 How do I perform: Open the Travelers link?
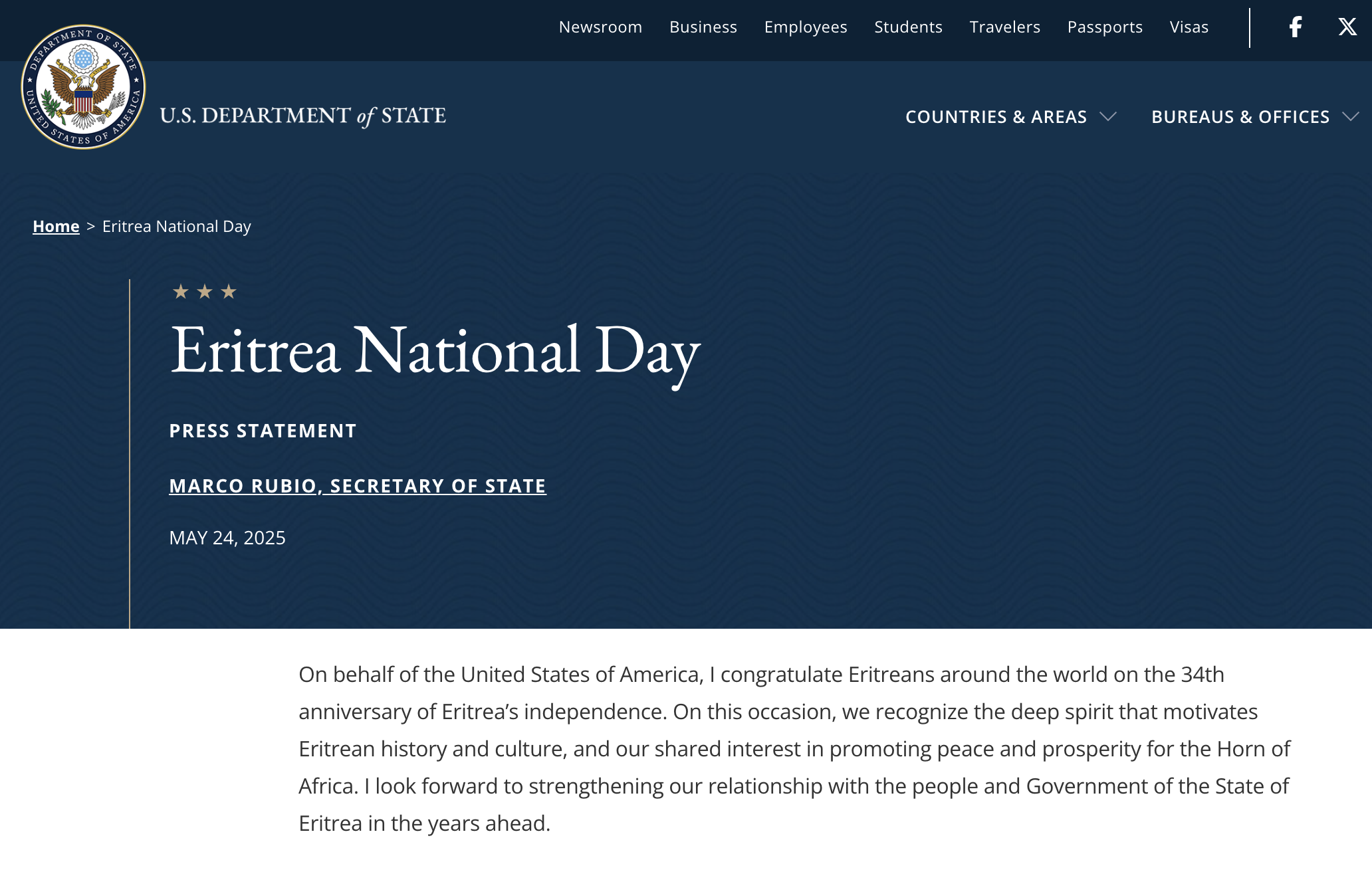coord(1004,27)
